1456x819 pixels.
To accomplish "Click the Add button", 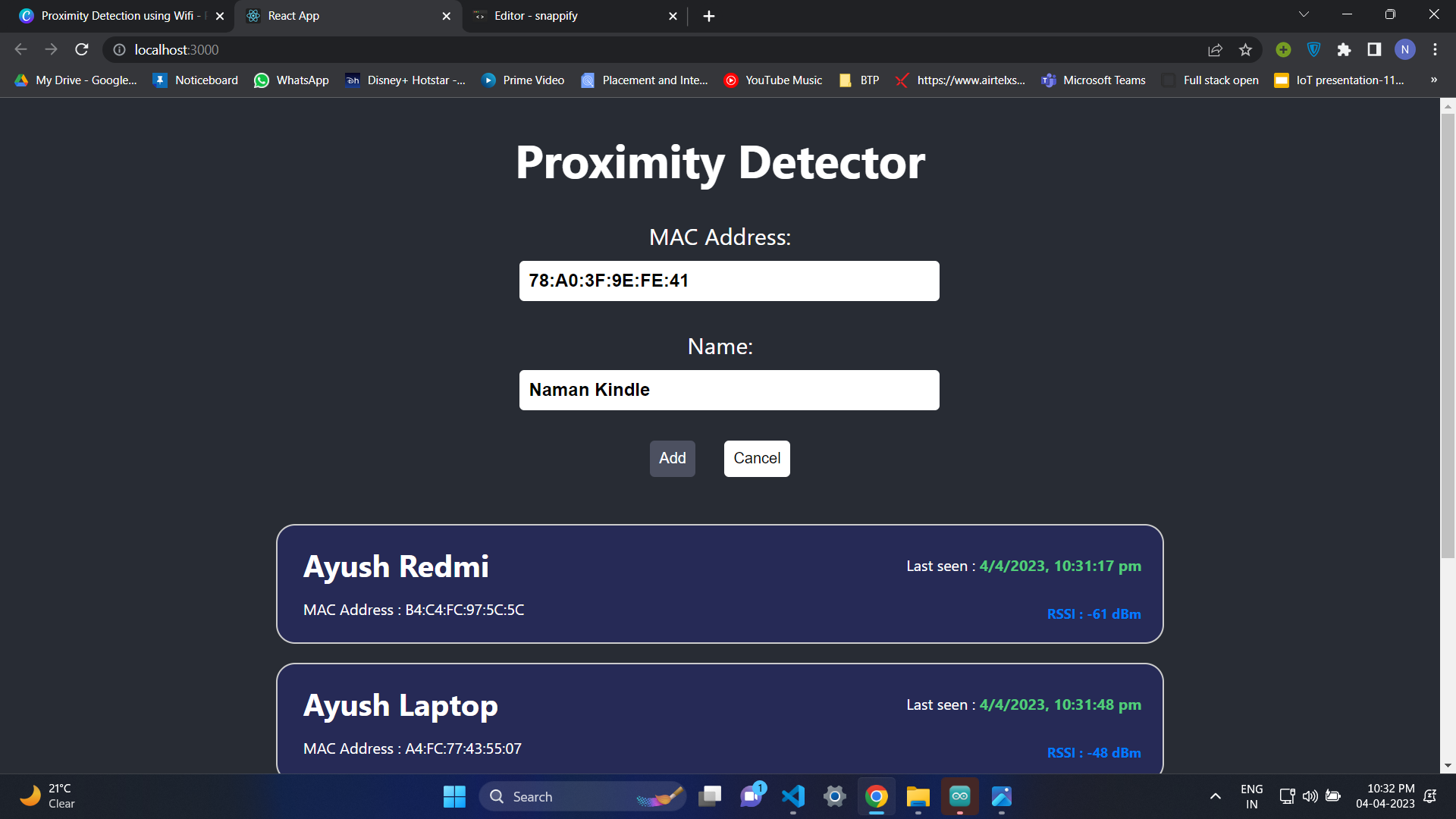I will pyautogui.click(x=672, y=458).
